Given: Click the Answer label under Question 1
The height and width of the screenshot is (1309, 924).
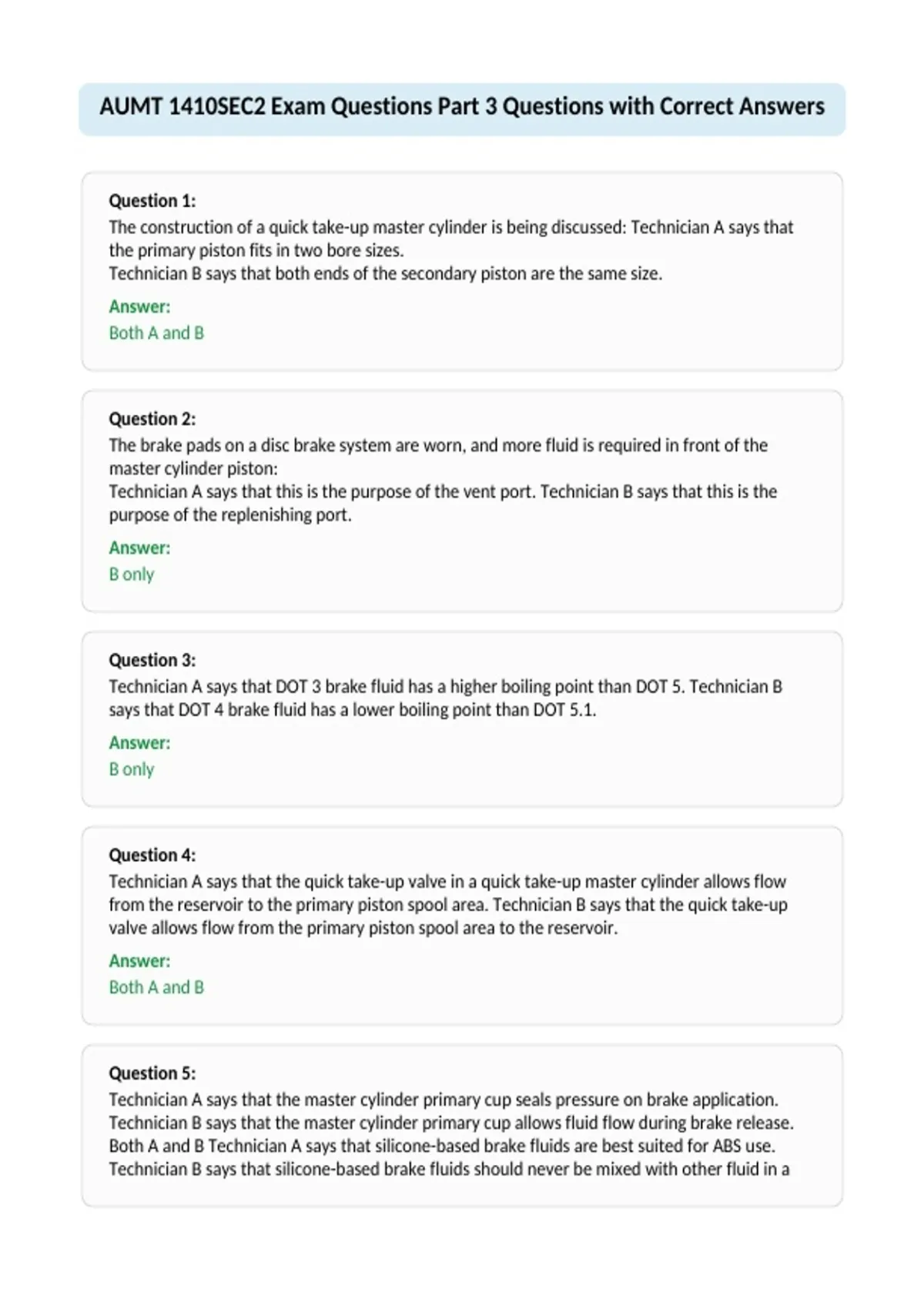Looking at the screenshot, I should 139,306.
